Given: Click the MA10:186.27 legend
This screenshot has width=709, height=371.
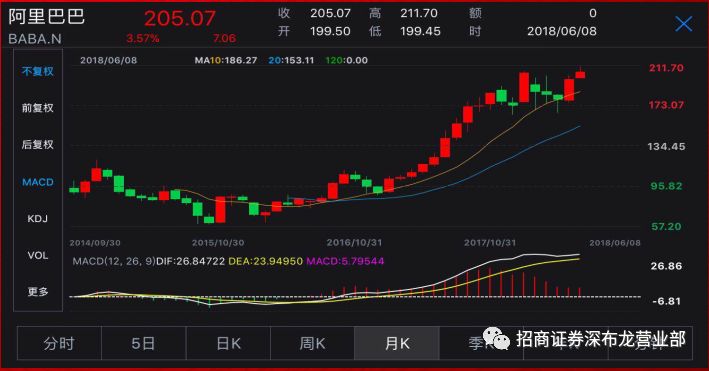Looking at the screenshot, I should pos(226,60).
